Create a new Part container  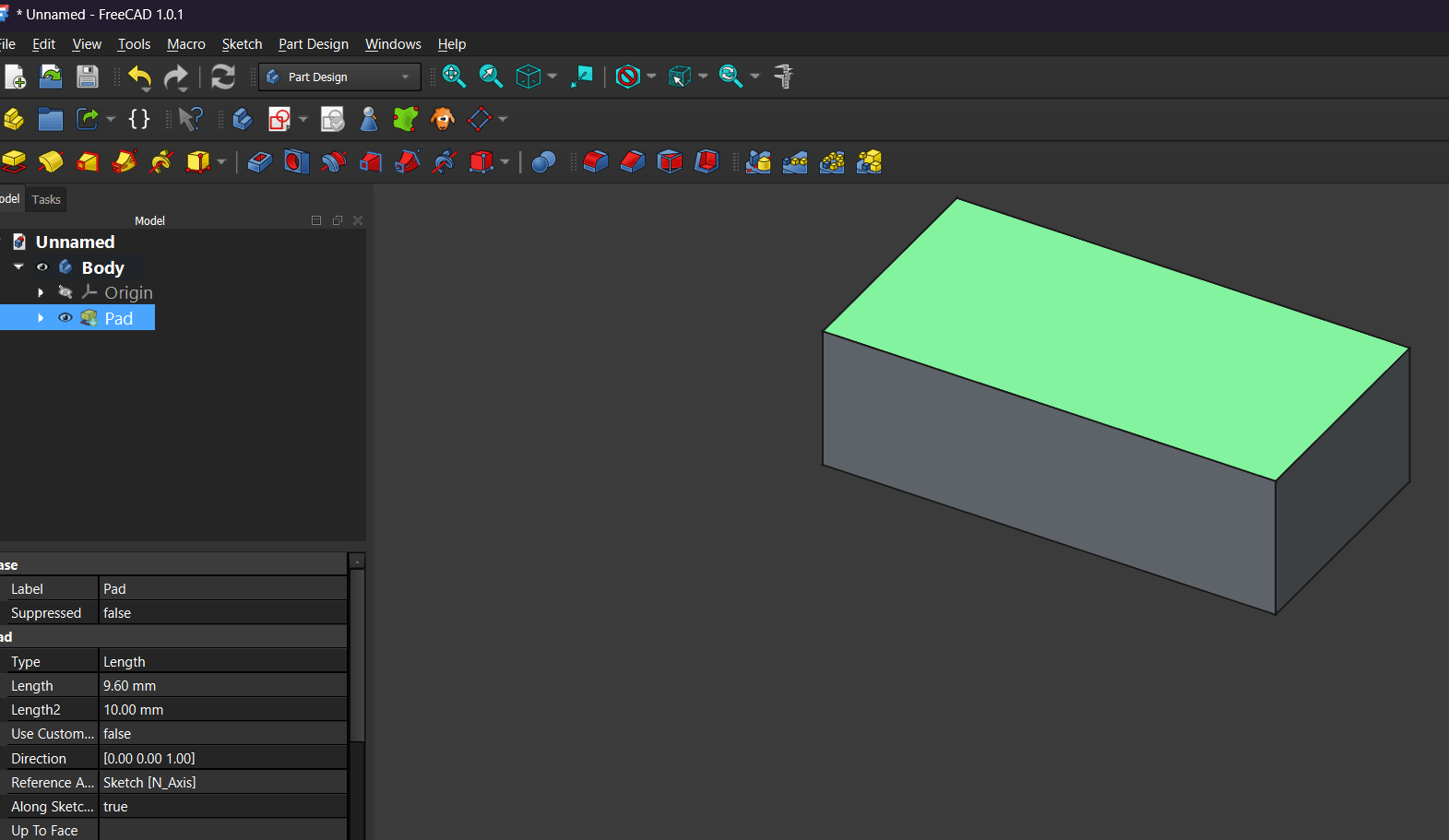click(14, 119)
